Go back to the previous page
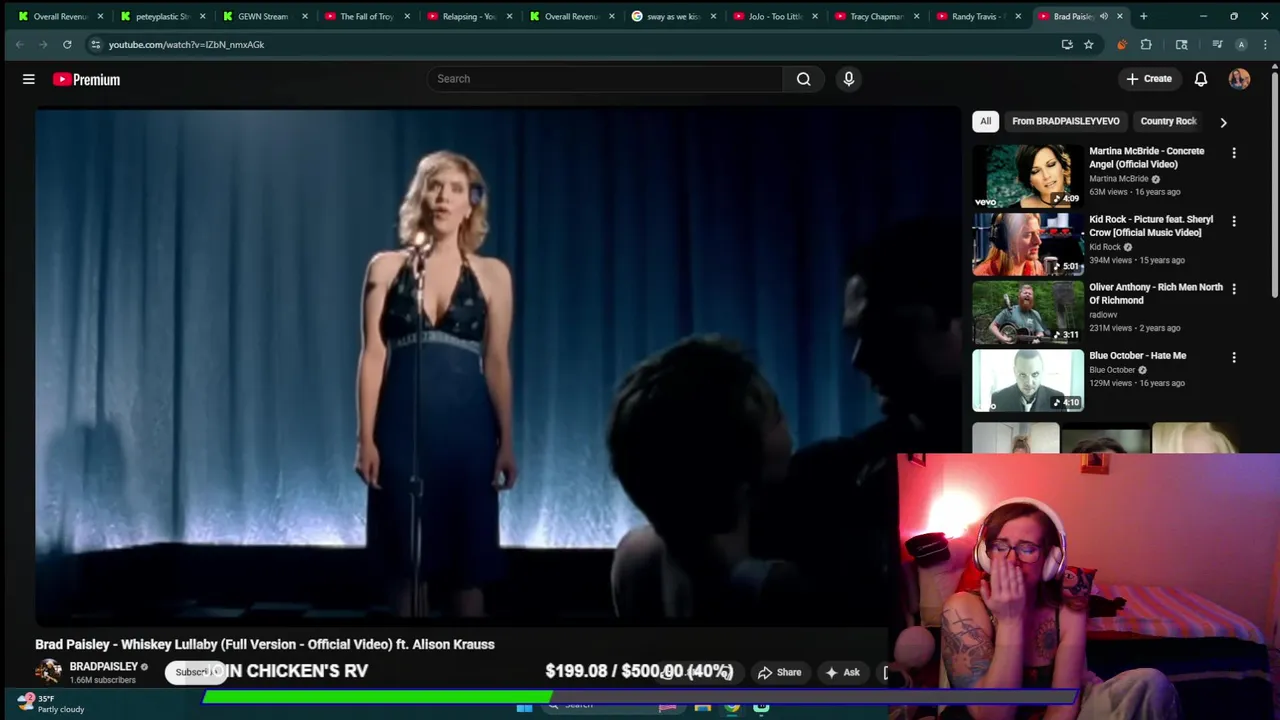Screen dimensions: 1280x720 click(x=19, y=44)
